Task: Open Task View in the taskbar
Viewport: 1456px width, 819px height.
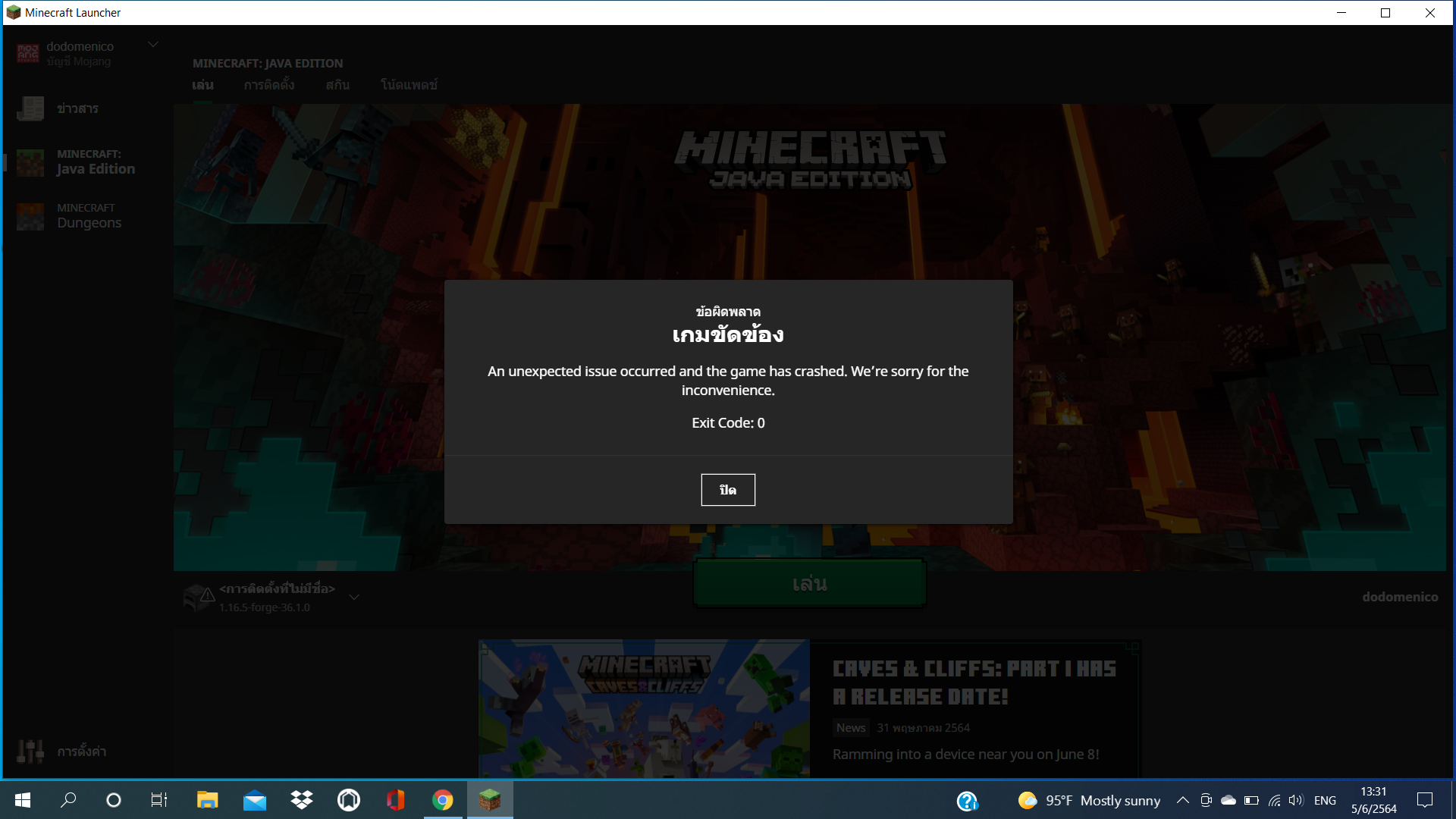Action: [x=159, y=800]
